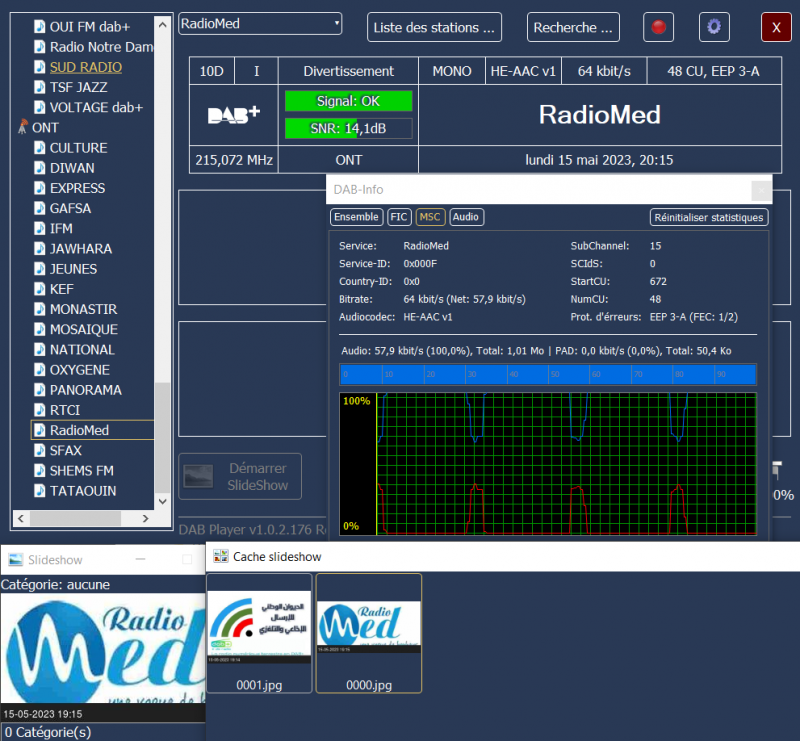Select the VOLTAGE dab+ station
The height and width of the screenshot is (741, 800).
(96, 107)
